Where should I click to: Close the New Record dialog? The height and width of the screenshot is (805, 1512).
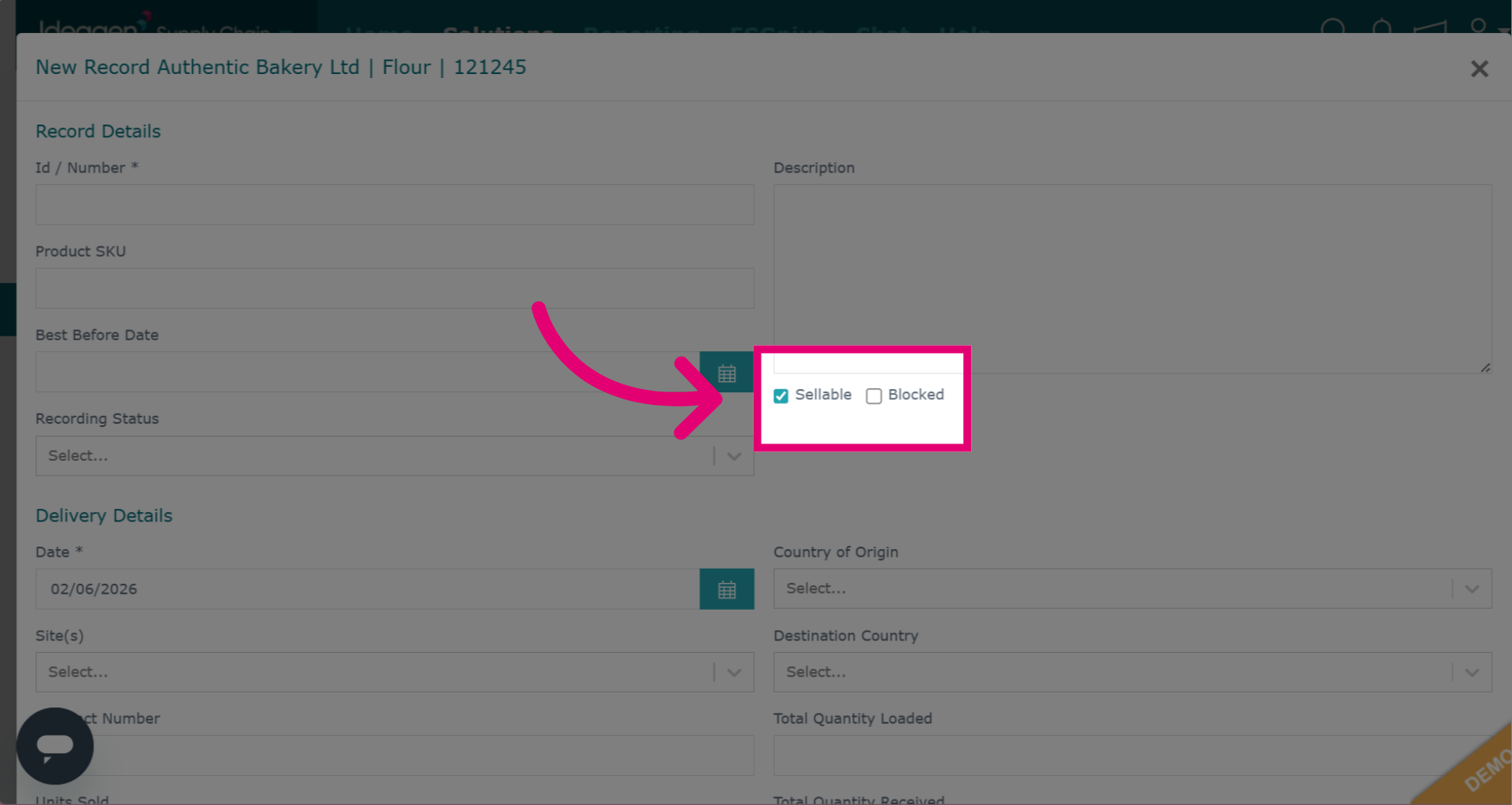point(1479,69)
